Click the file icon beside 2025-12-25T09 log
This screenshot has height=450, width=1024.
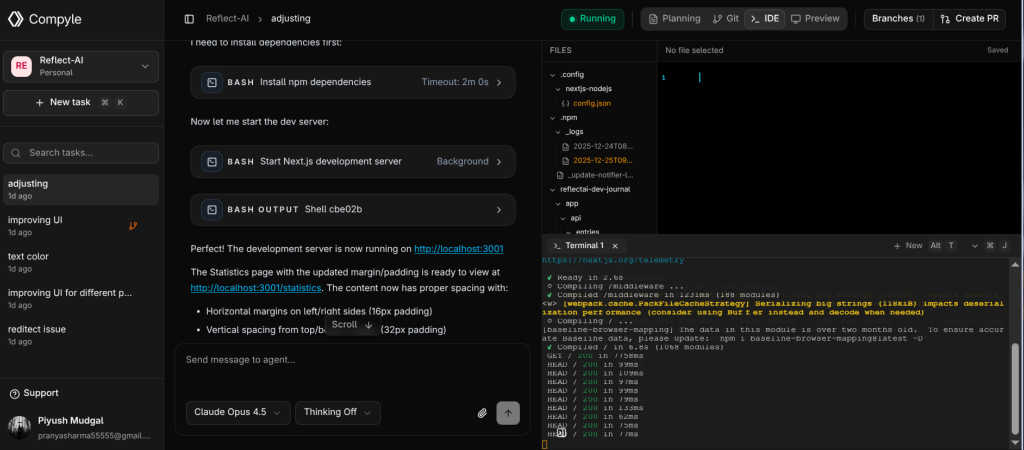click(566, 161)
